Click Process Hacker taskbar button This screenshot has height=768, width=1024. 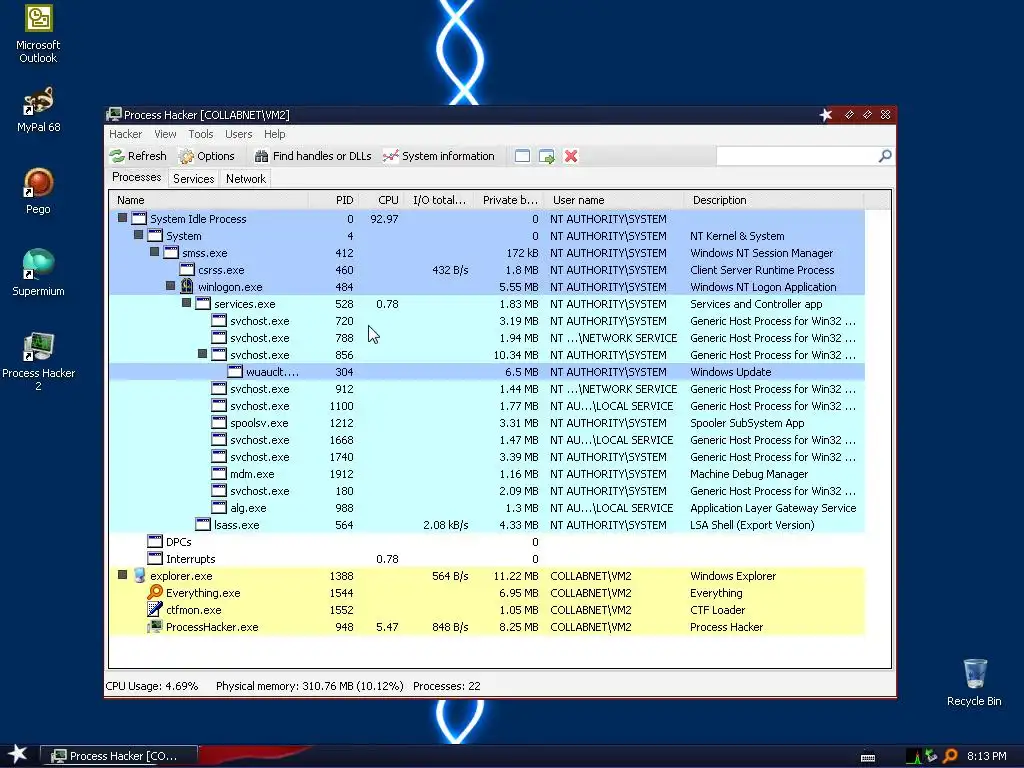pyautogui.click(x=118, y=756)
